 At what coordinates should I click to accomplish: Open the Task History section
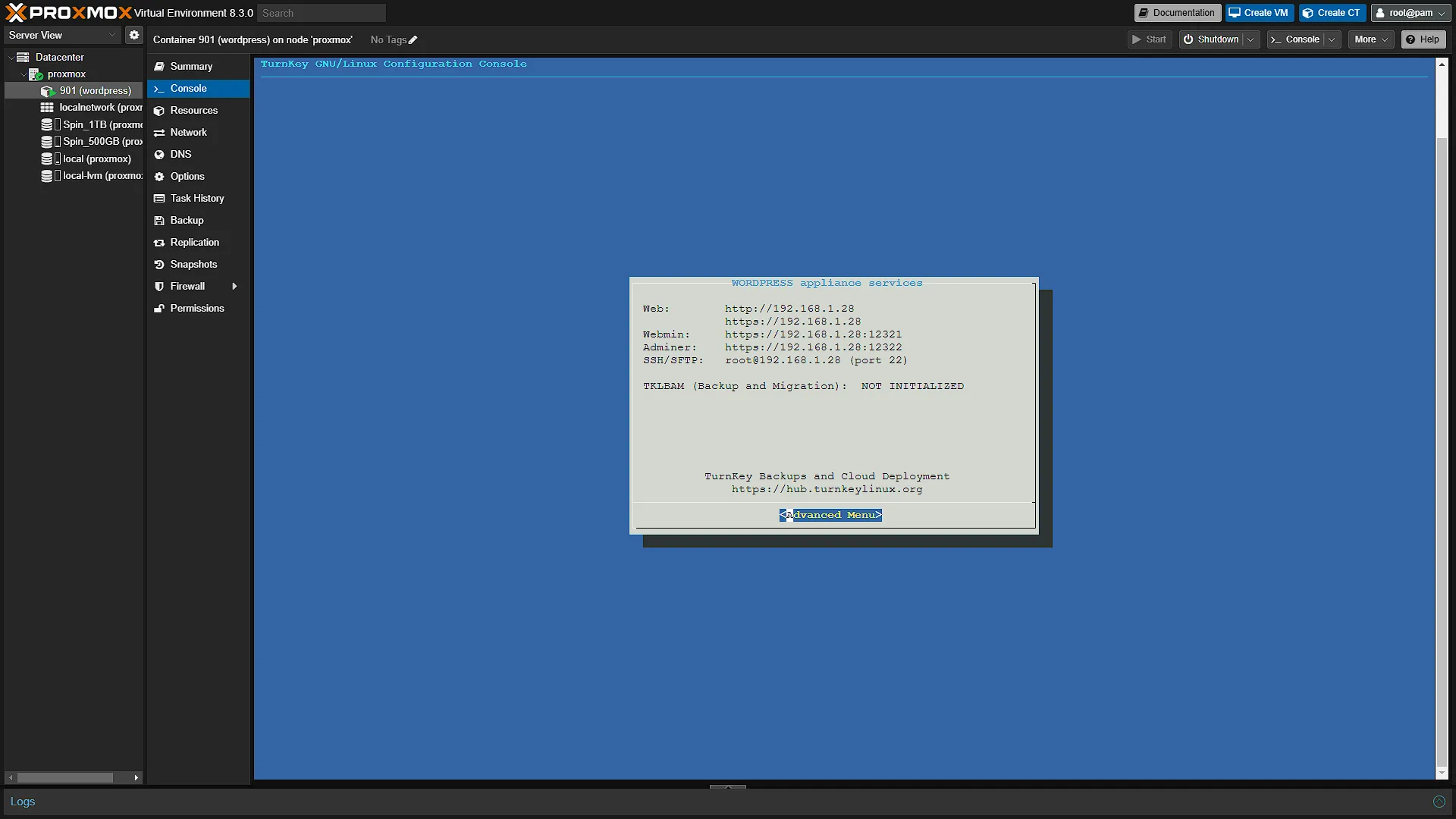coord(199,199)
